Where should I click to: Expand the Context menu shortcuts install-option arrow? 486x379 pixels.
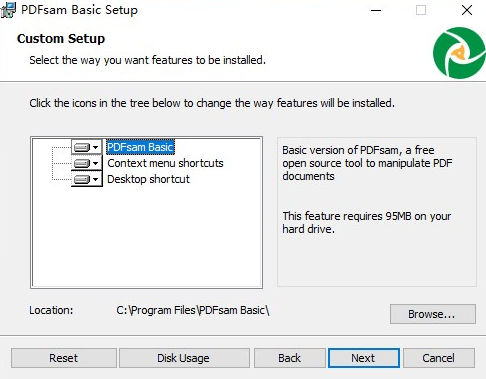coord(96,163)
